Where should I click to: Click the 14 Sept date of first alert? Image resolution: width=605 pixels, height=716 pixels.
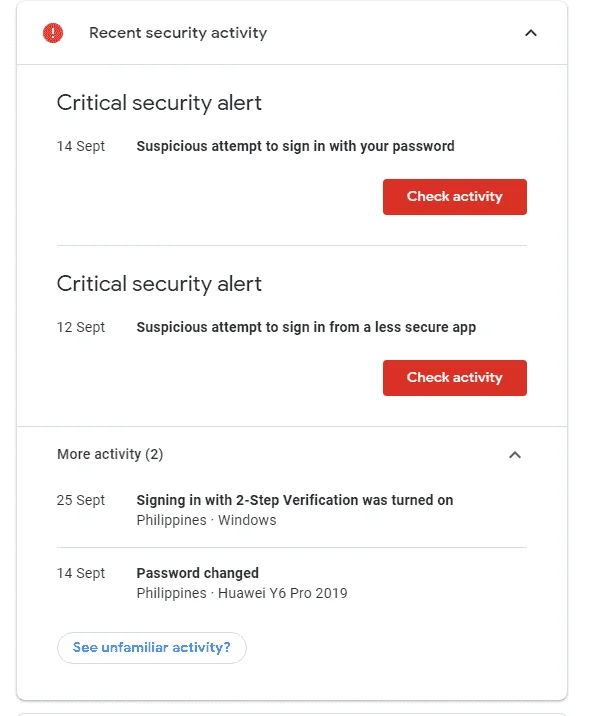(x=81, y=147)
